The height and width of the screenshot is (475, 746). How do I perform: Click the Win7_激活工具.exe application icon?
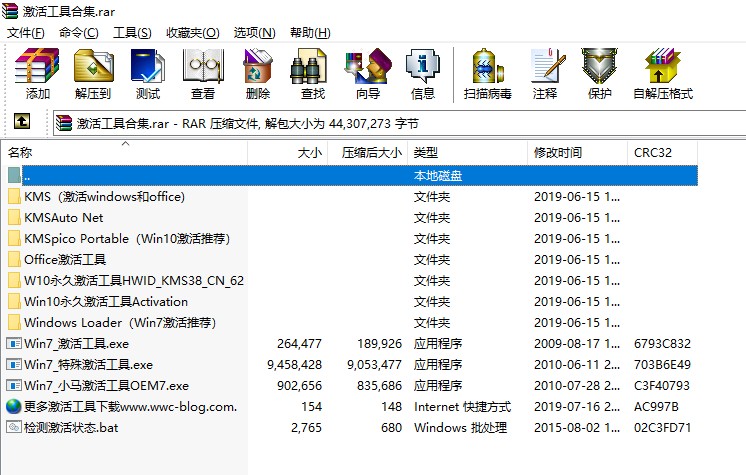[x=14, y=343]
